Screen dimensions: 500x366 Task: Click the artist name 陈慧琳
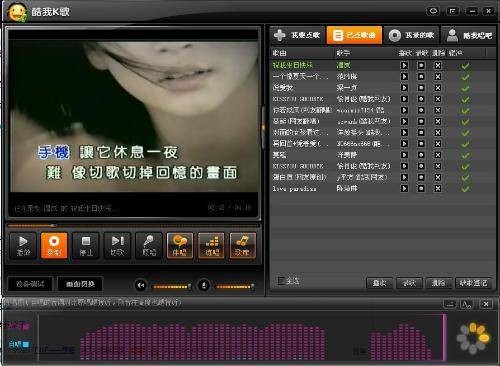pyautogui.click(x=347, y=189)
